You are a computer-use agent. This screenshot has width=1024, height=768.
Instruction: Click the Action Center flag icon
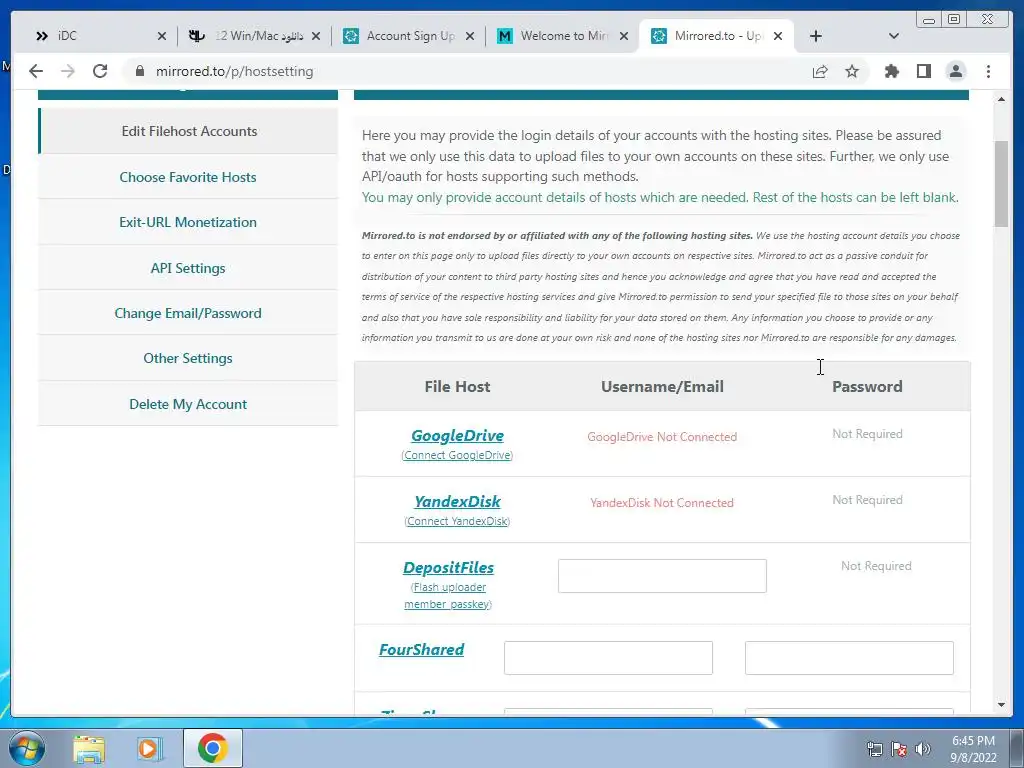(899, 749)
